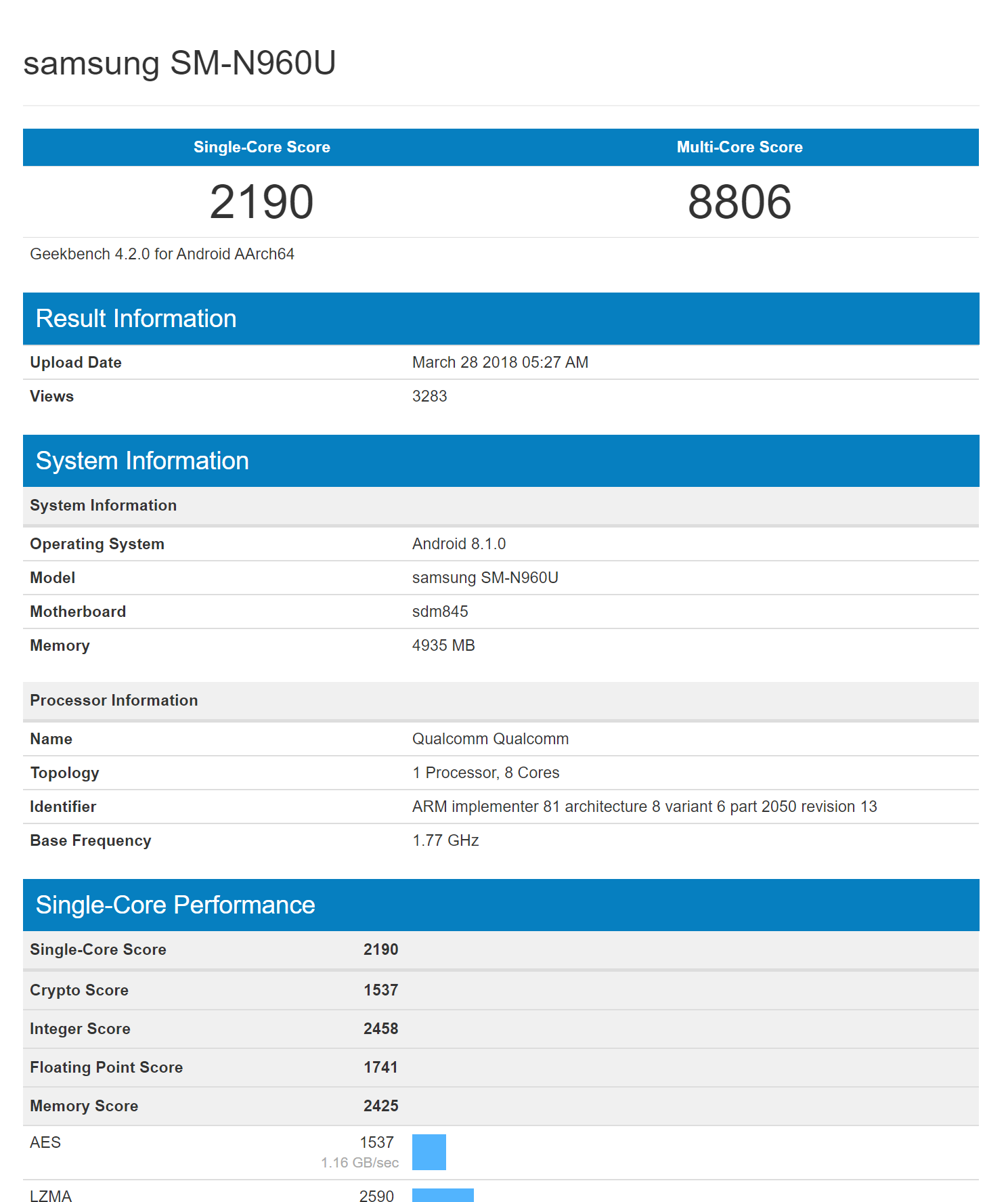Click the multi-core score value 8806
Screen dimensions: 1008x1202
(740, 202)
